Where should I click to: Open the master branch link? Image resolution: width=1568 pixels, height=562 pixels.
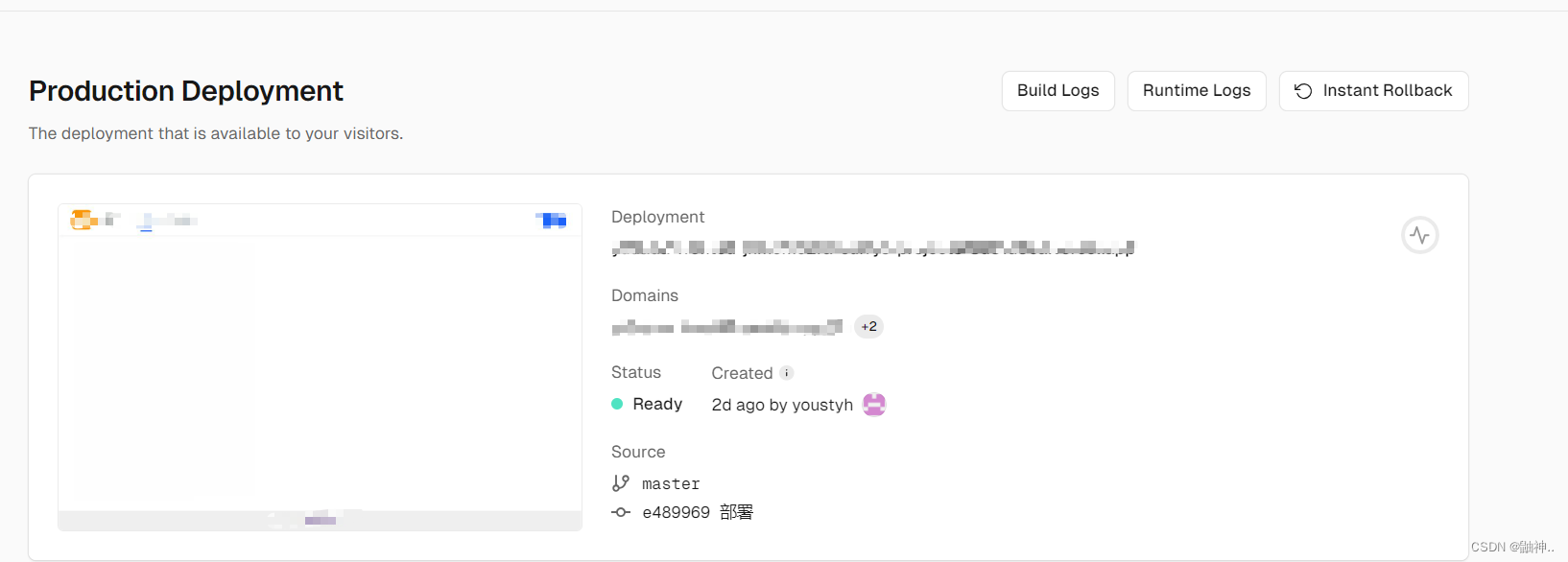[x=671, y=484]
